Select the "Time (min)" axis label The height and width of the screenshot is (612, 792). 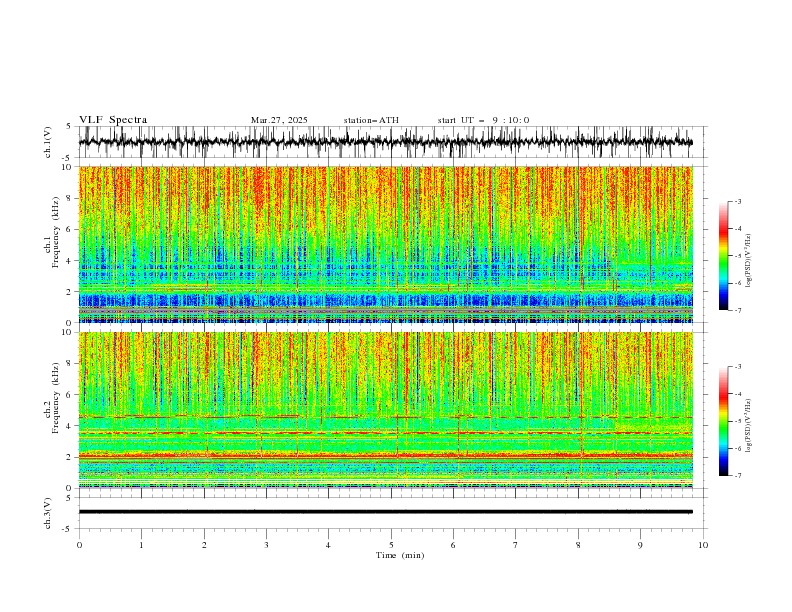coord(400,555)
